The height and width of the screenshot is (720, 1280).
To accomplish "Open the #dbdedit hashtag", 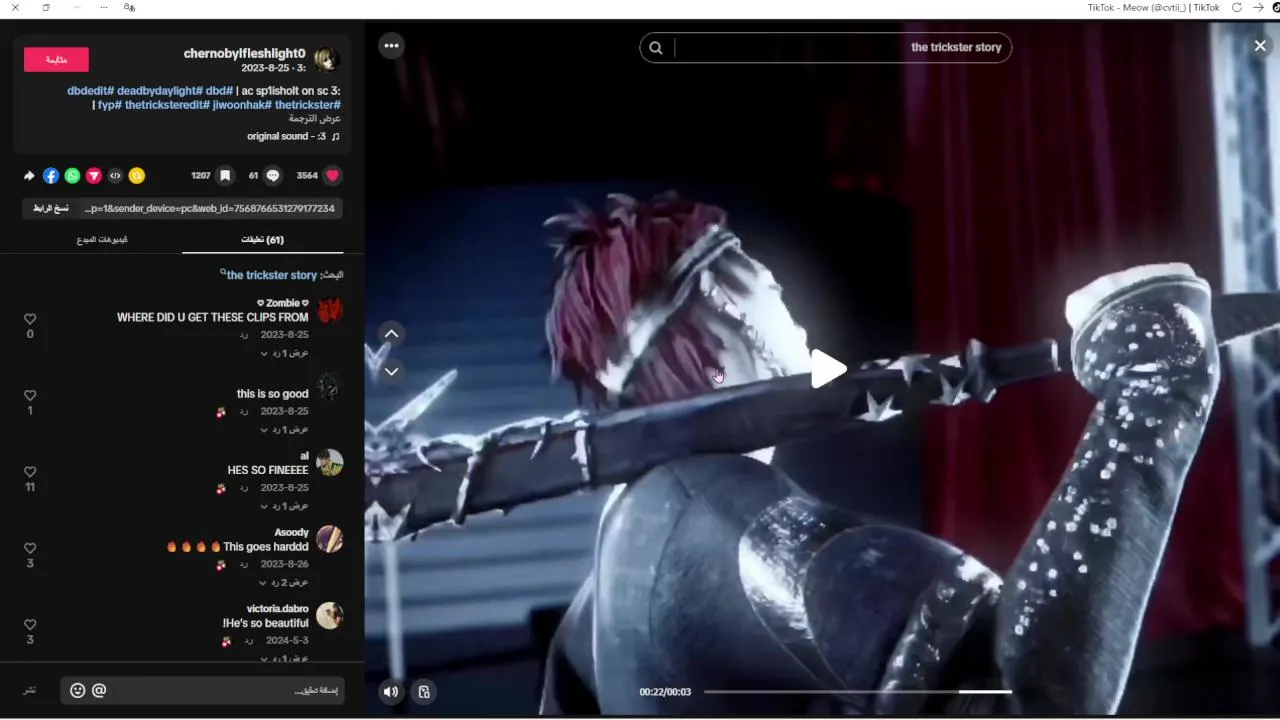I will coord(89,91).
